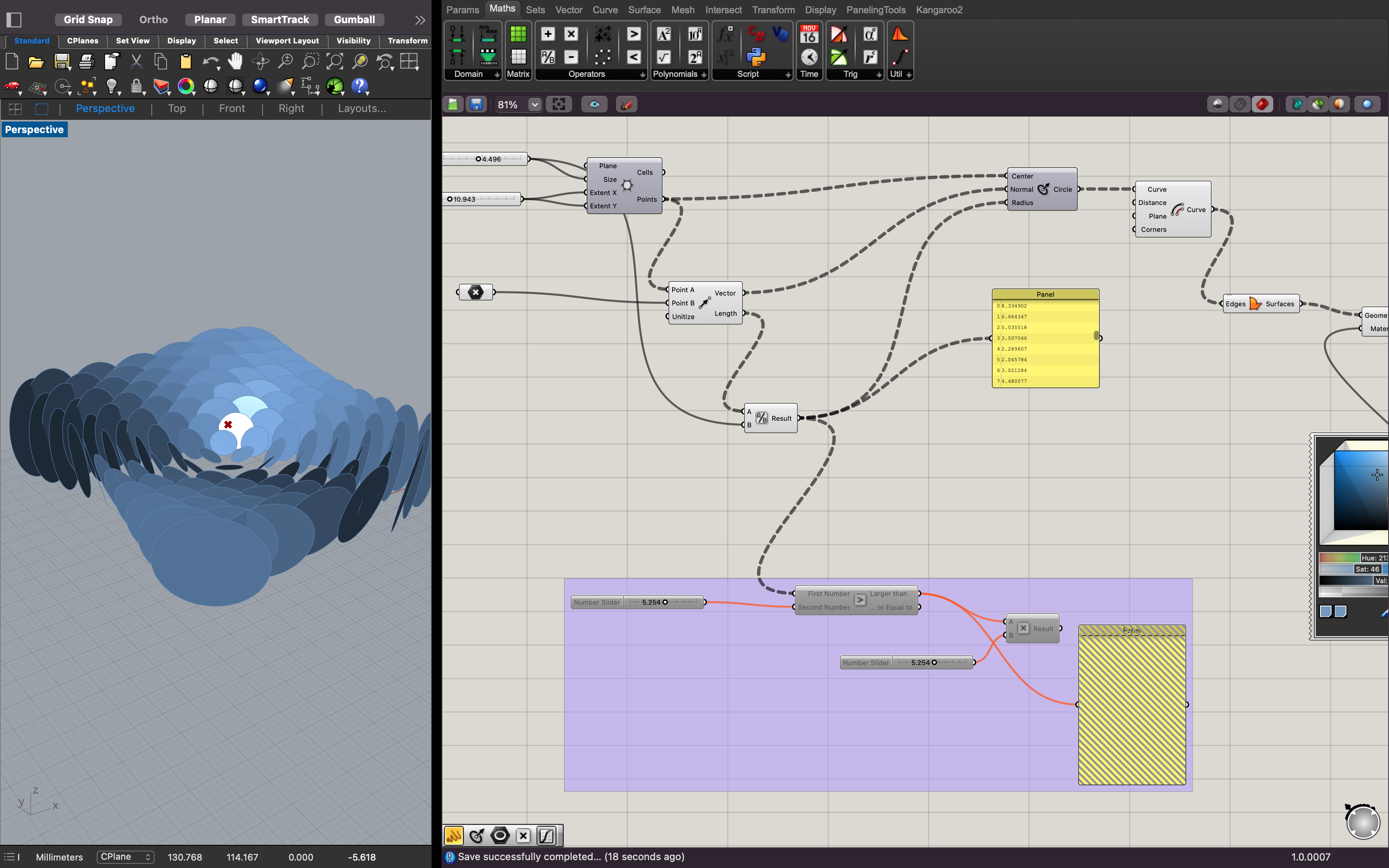The image size is (1389, 868).
Task: Enable Ortho mode
Action: [x=153, y=19]
